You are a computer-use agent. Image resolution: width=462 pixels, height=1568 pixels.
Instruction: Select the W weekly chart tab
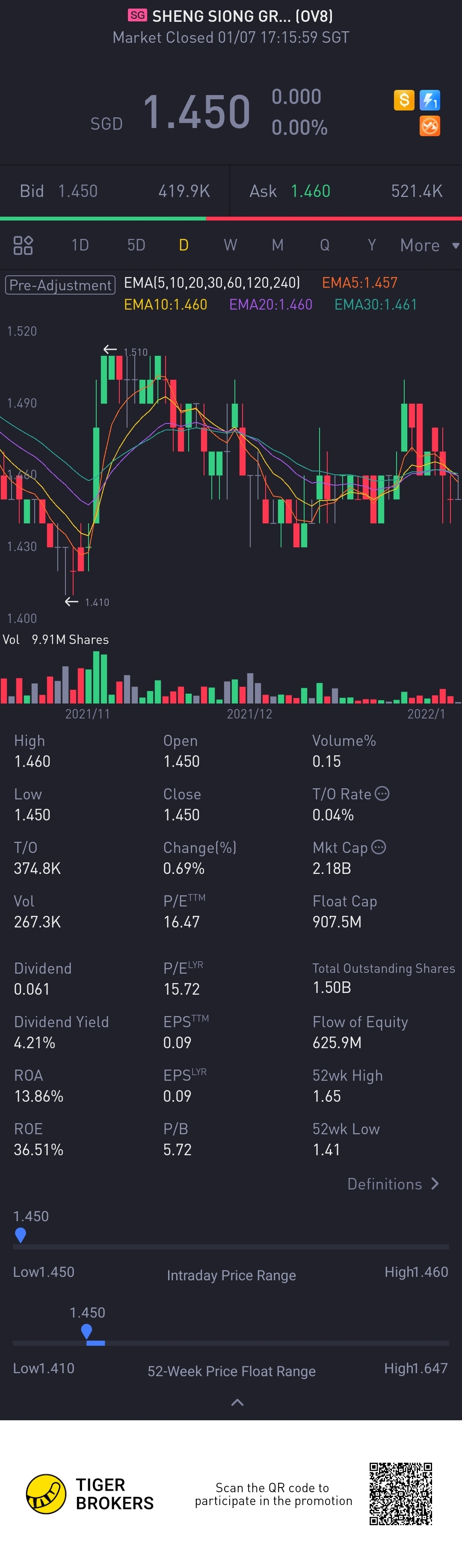231,245
